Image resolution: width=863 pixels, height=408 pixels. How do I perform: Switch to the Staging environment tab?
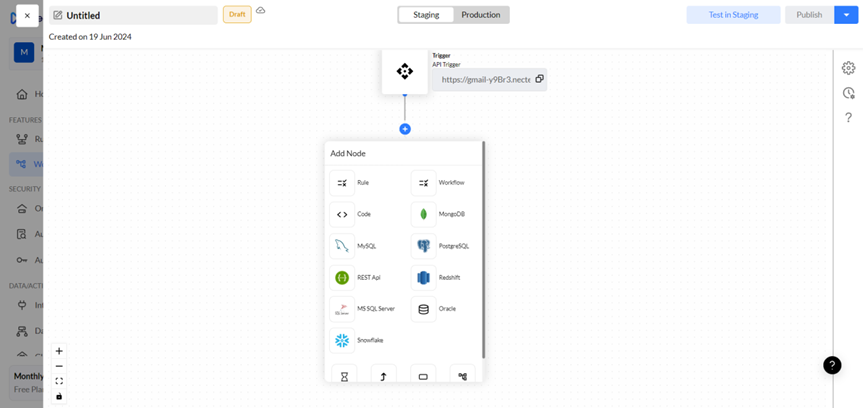[426, 15]
